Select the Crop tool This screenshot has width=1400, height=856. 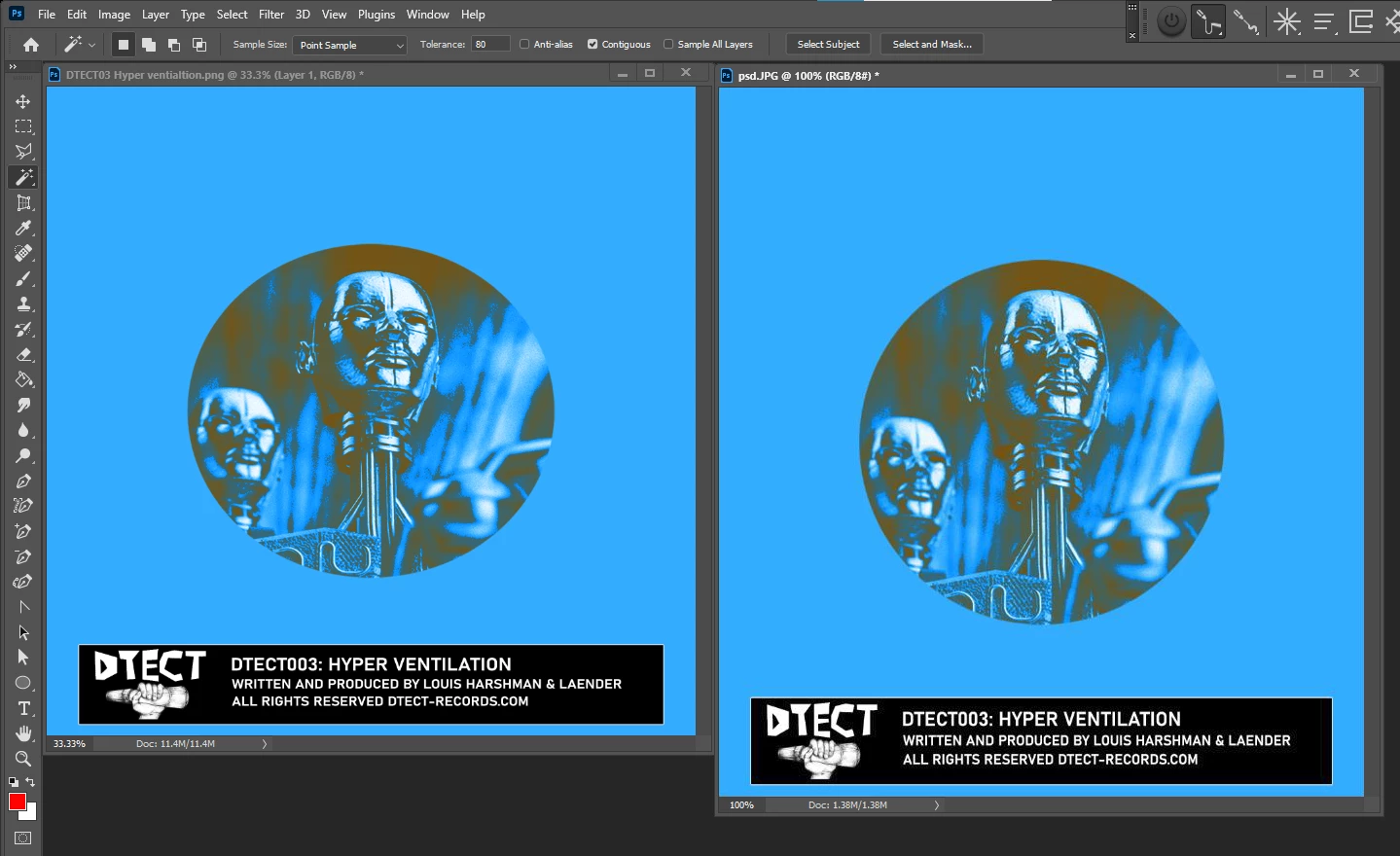(23, 202)
